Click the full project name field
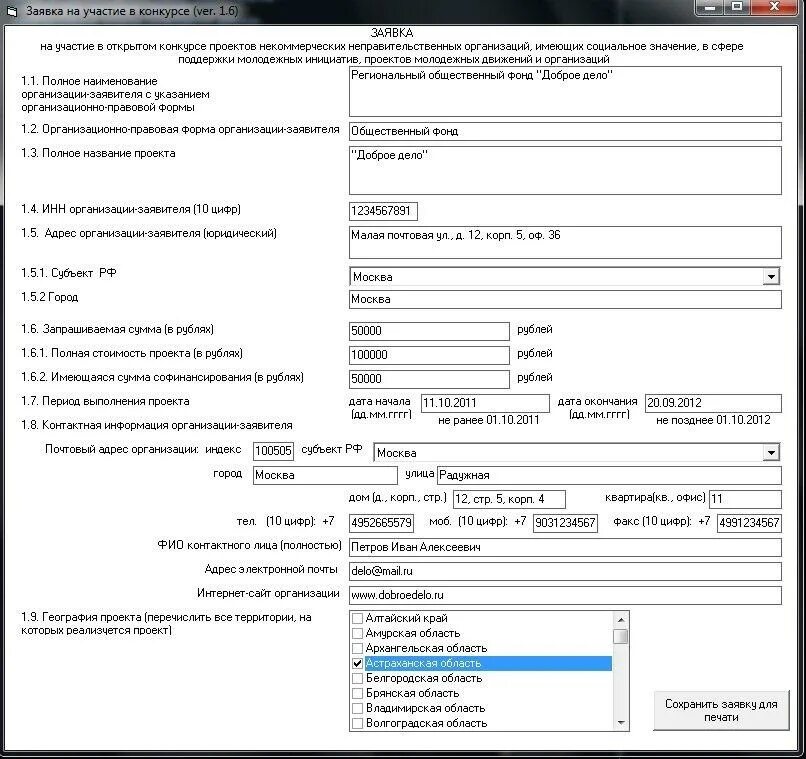The height and width of the screenshot is (759, 806). 565,170
